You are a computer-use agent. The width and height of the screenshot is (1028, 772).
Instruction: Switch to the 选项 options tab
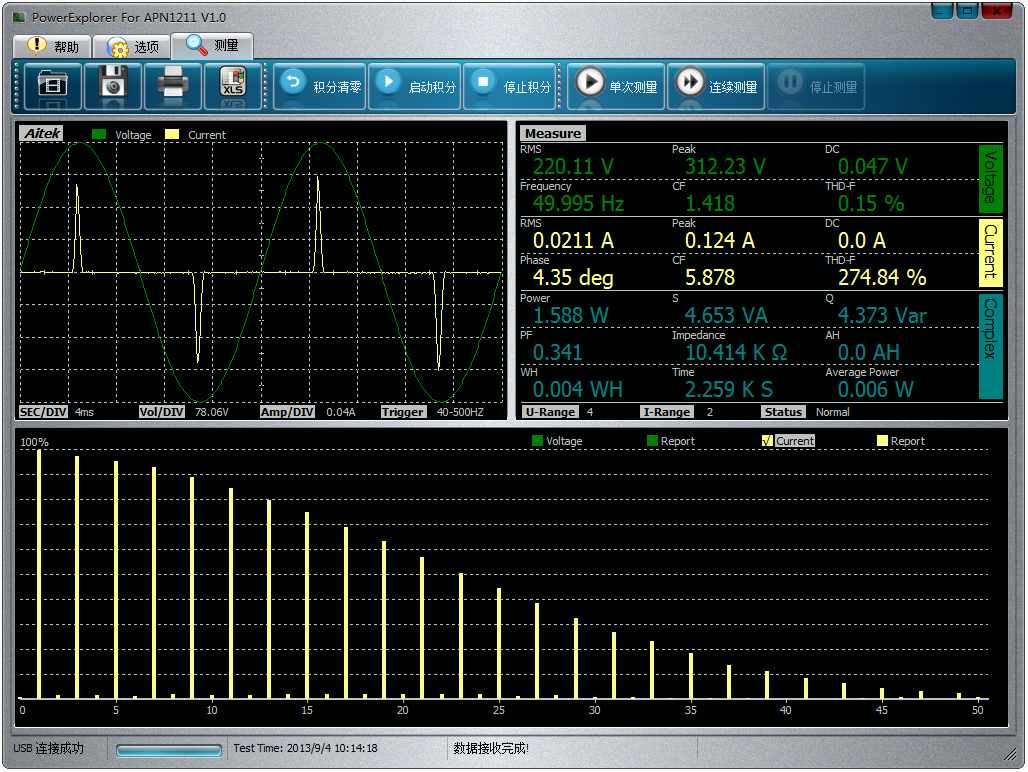coord(132,47)
